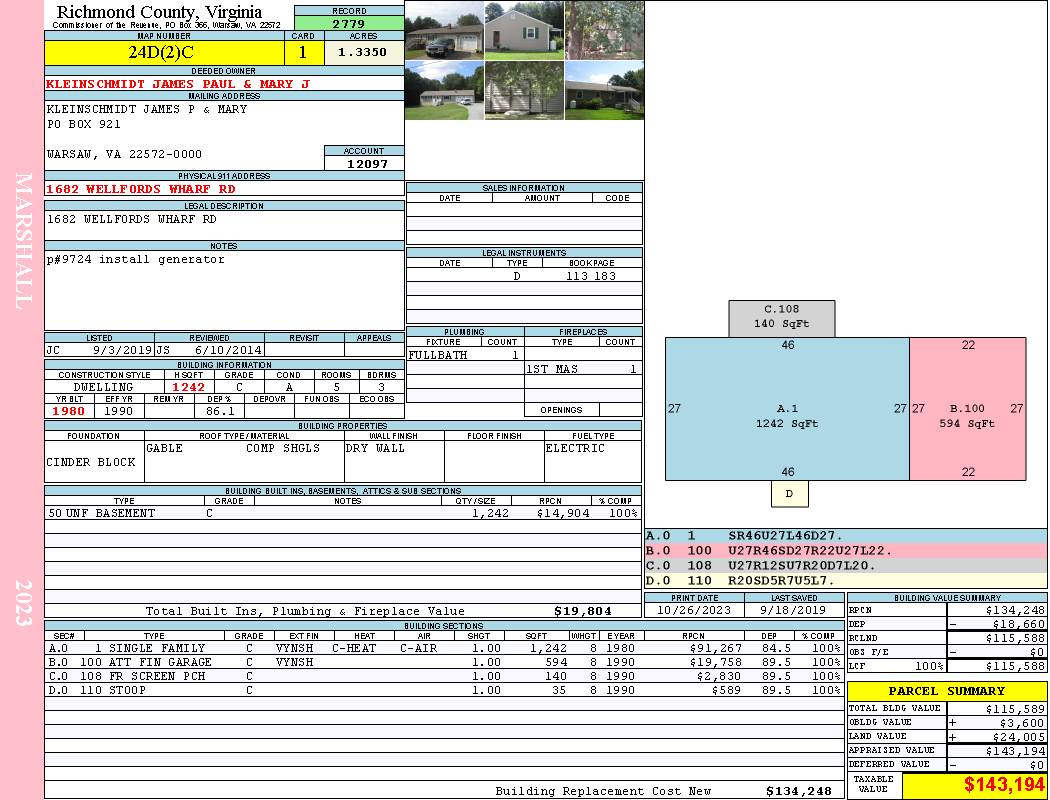Select RPCN summary value $134,248

1015,610
